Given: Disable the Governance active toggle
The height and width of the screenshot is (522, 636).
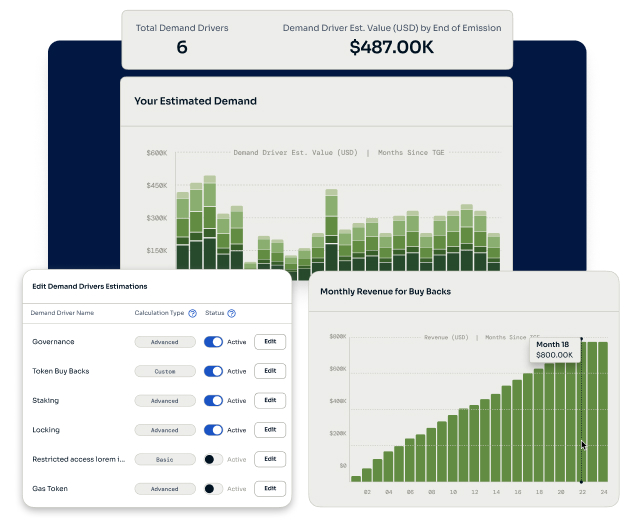Looking at the screenshot, I should pyautogui.click(x=213, y=342).
